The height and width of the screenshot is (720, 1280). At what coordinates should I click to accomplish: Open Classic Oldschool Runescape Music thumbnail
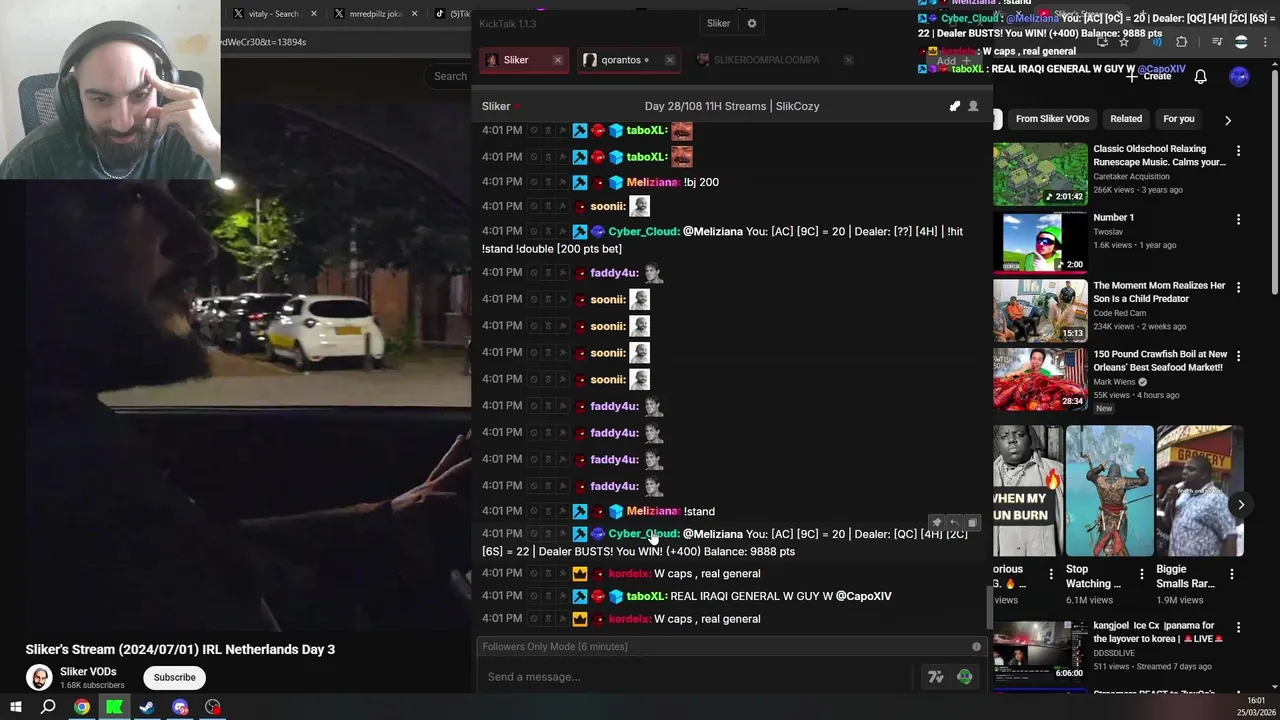pyautogui.click(x=1040, y=174)
